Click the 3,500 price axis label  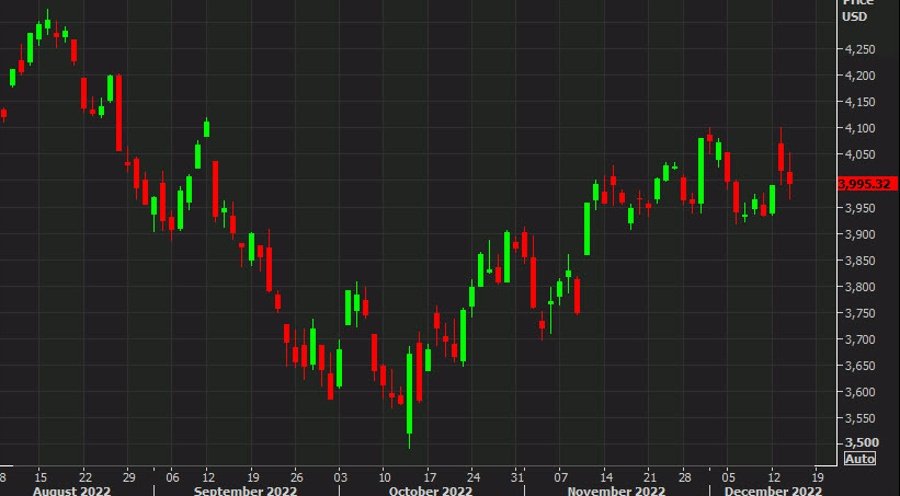[862, 443]
